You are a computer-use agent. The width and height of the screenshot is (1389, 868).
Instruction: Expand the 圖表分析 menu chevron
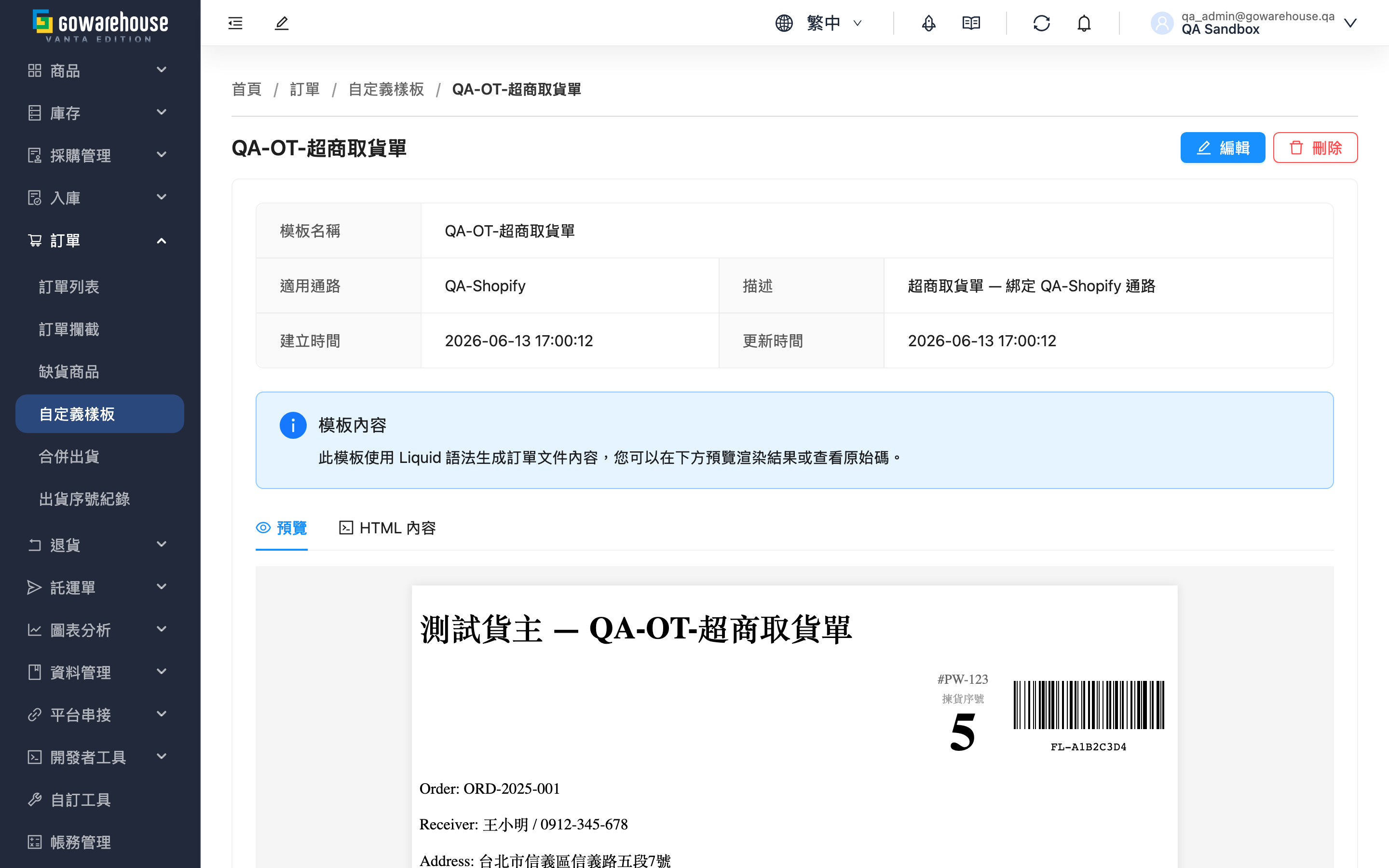point(162,629)
